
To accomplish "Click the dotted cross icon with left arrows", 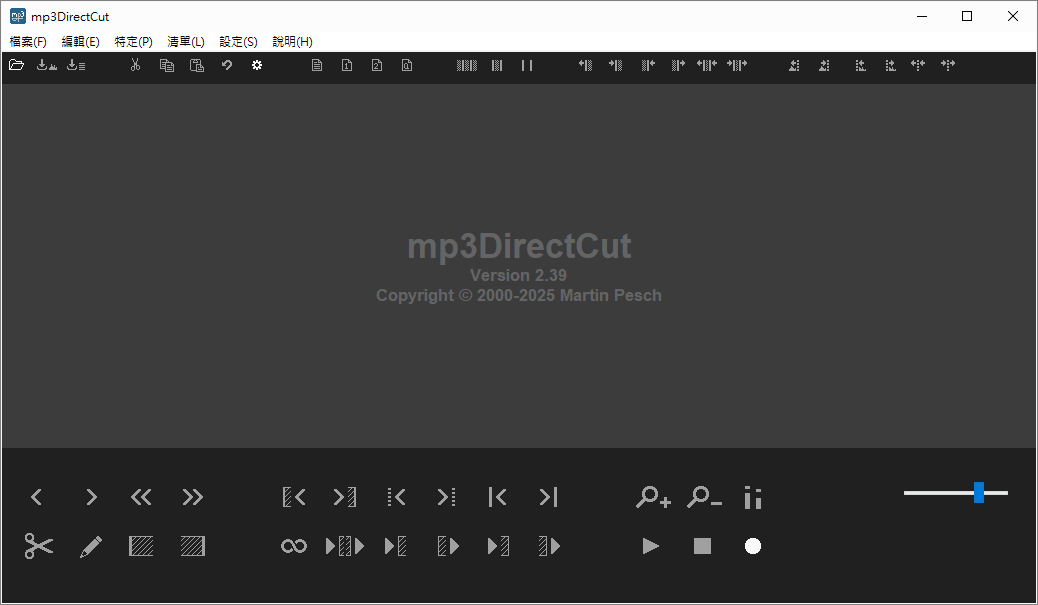I will 918,65.
